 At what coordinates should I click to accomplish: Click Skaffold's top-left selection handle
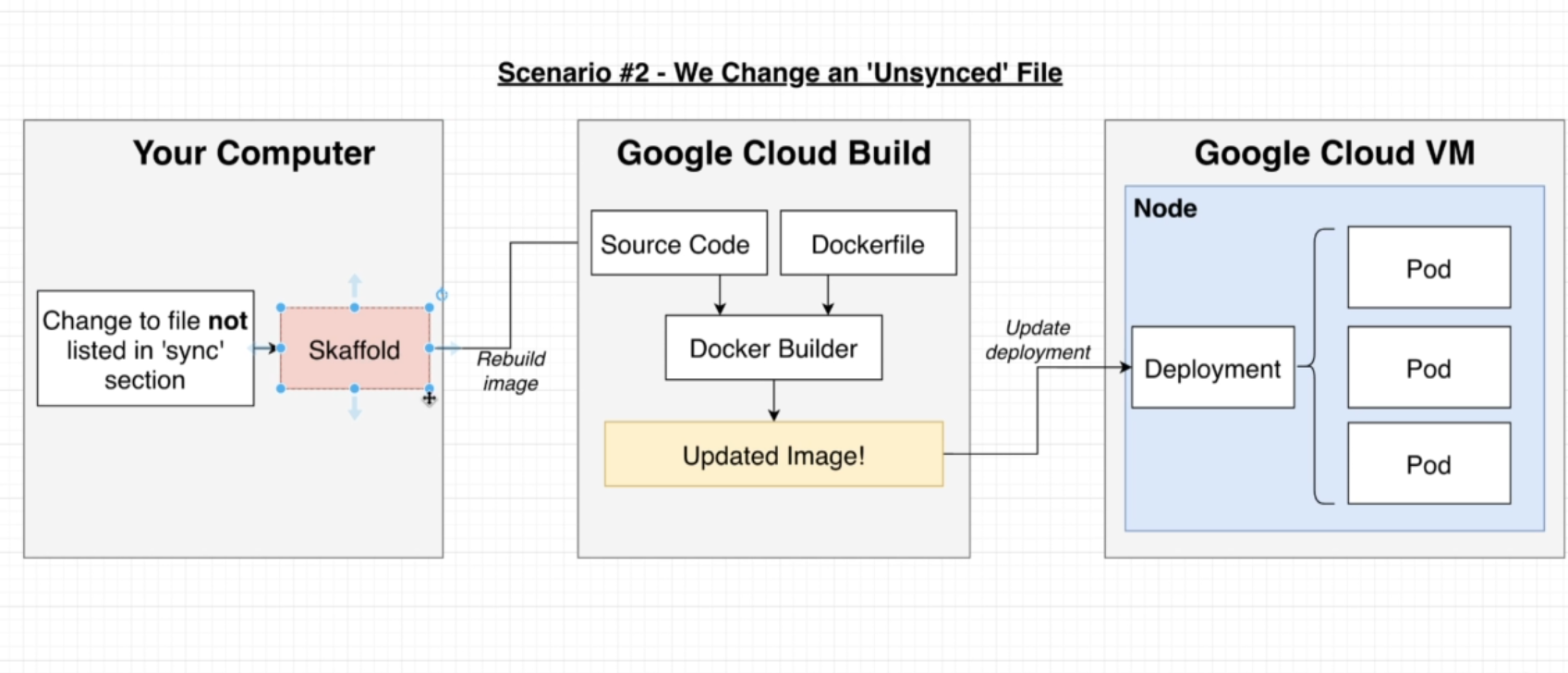click(281, 308)
